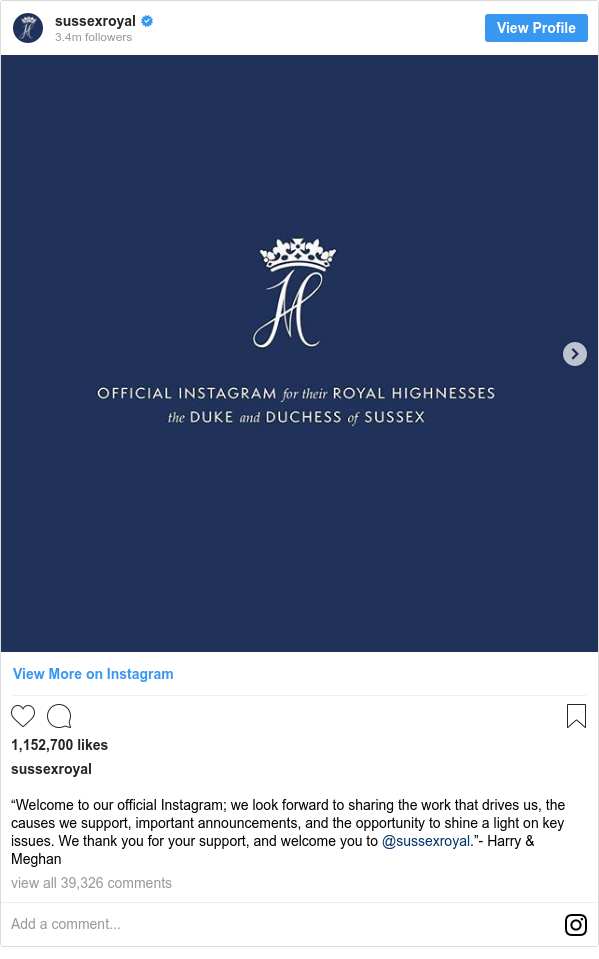
Task: Advance the carousel with the right chevron
Action: [x=575, y=353]
